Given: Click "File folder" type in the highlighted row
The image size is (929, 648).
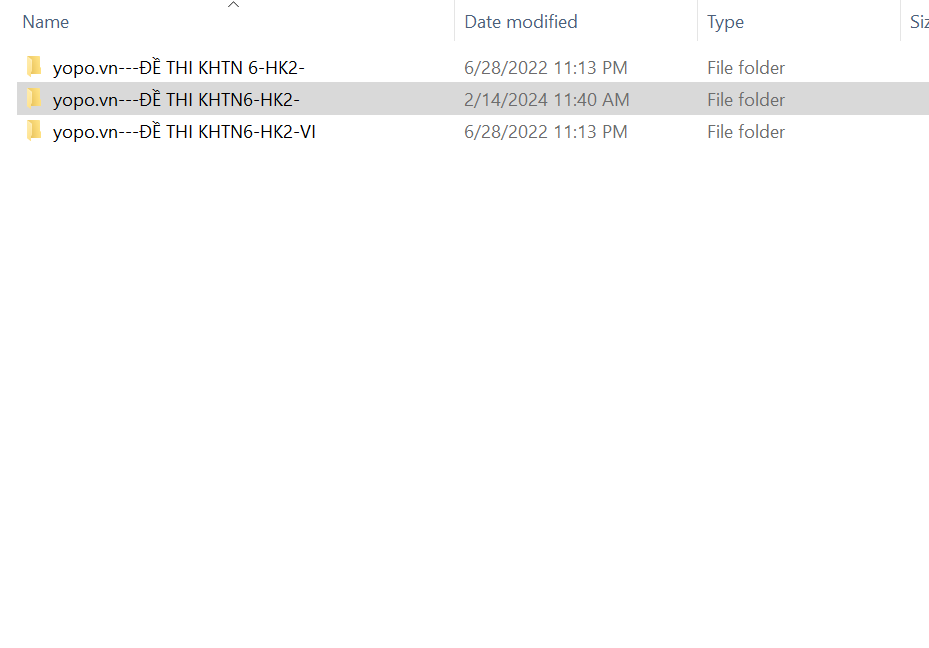Looking at the screenshot, I should (x=746, y=100).
